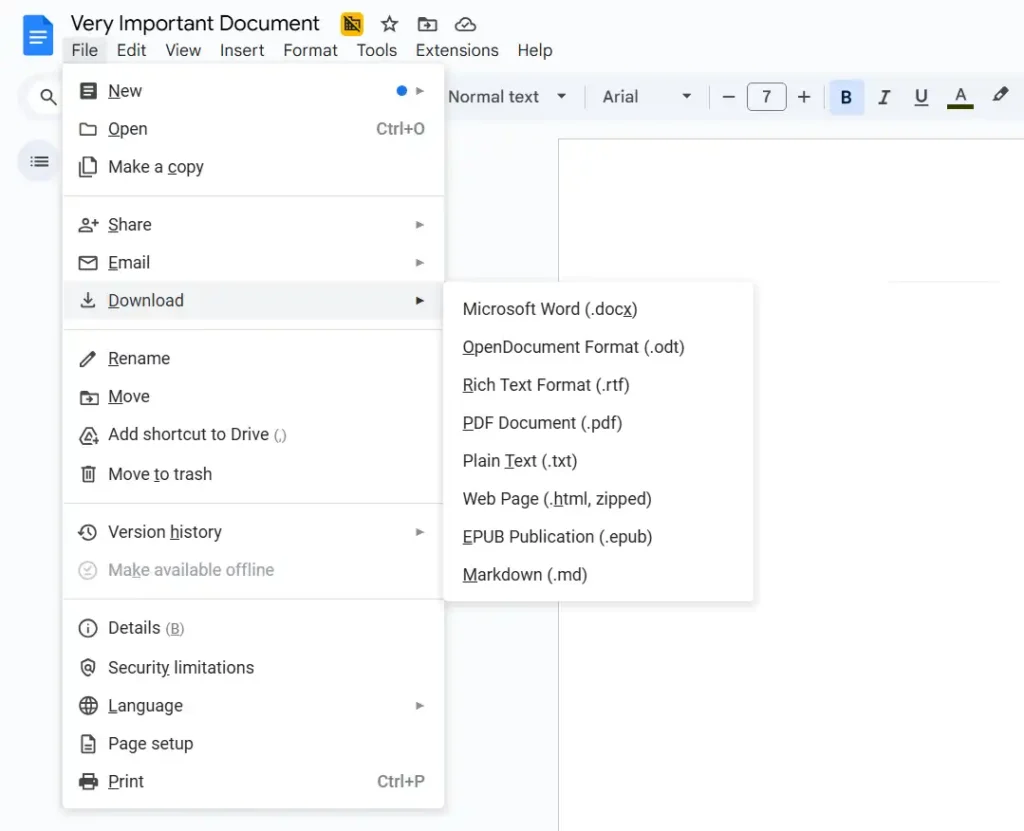
Task: Click the font size input field
Action: coord(766,97)
